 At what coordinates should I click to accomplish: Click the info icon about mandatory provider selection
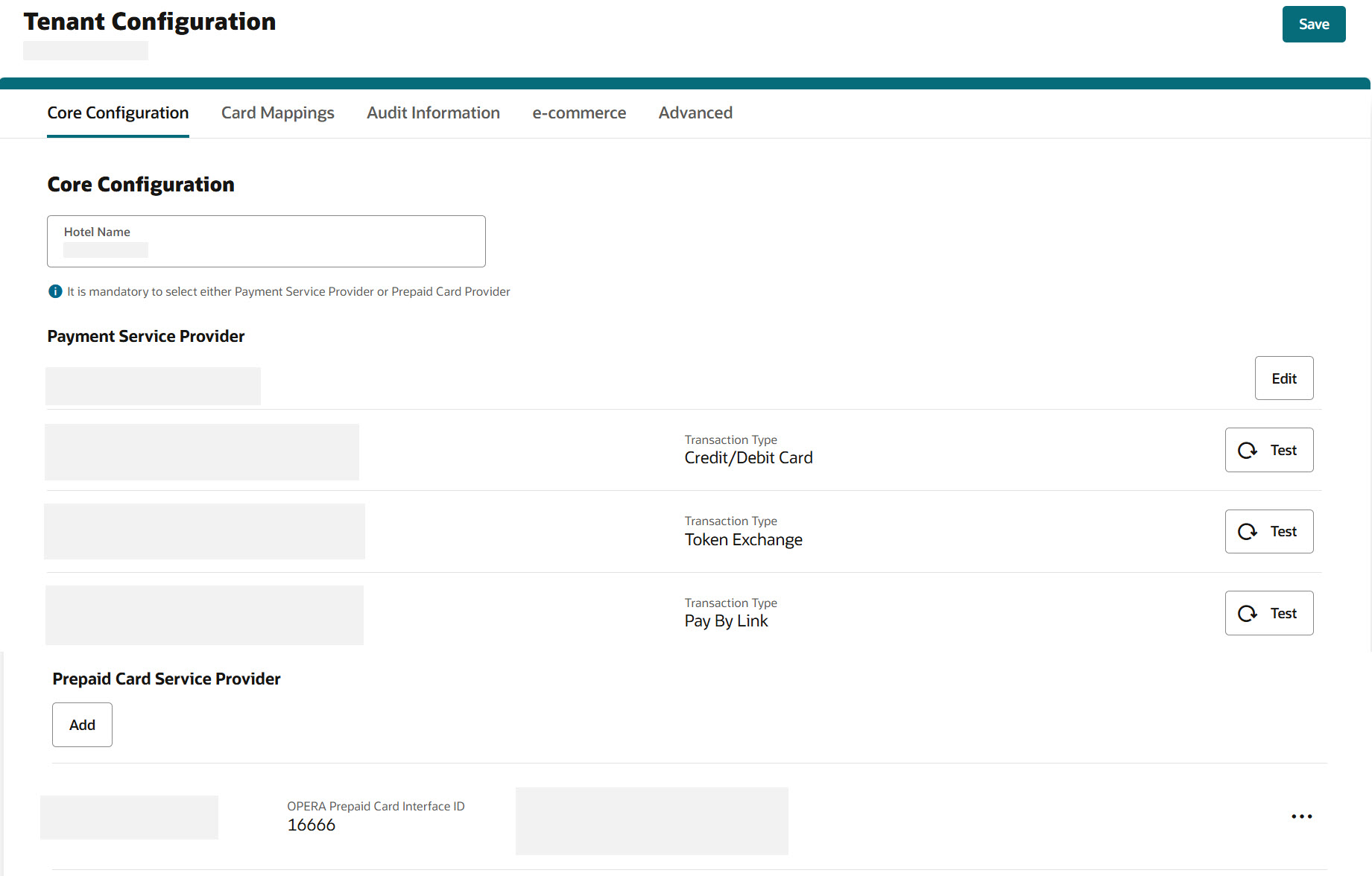pos(55,291)
